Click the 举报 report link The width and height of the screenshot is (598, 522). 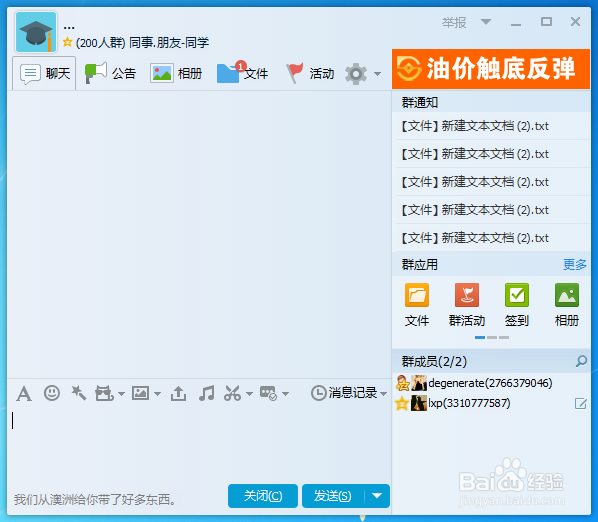454,22
